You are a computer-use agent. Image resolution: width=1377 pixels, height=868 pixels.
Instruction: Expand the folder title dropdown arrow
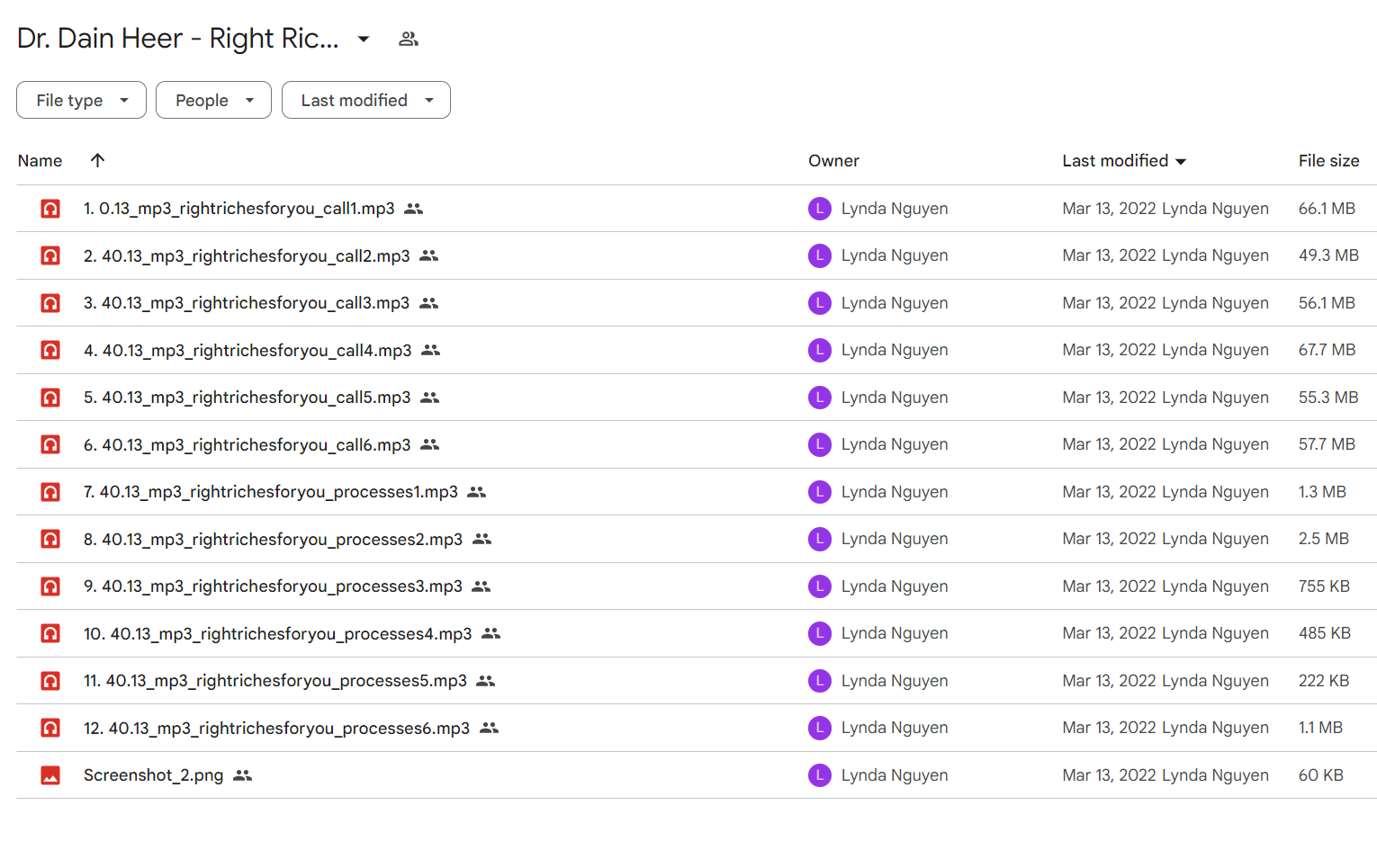364,39
